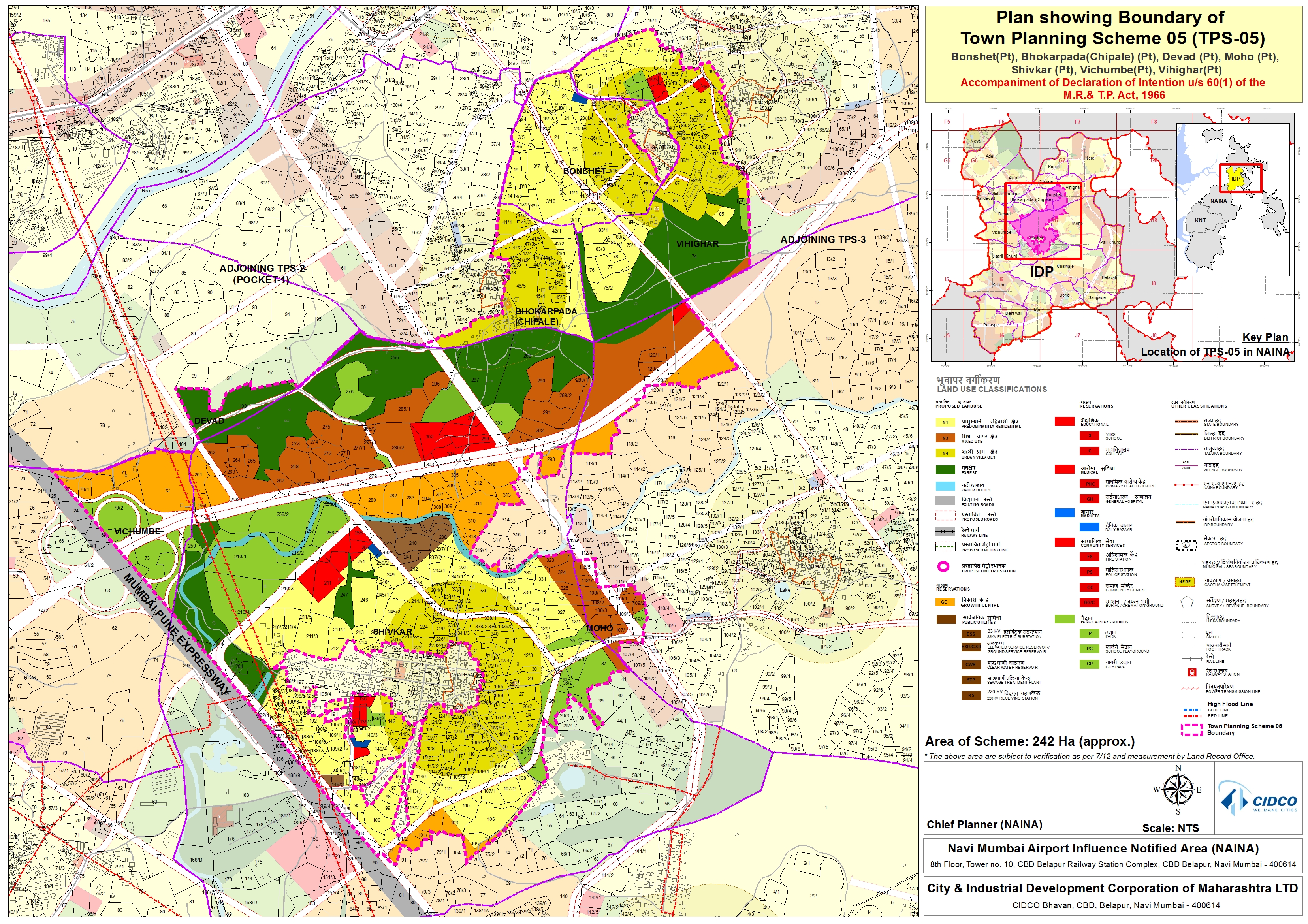
Task: Click the compass rose north arrow
Action: coord(1178,790)
